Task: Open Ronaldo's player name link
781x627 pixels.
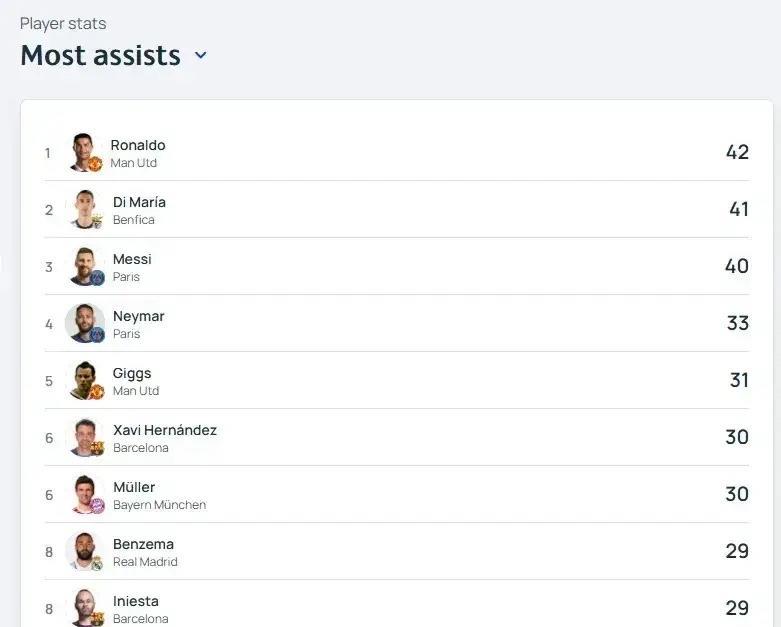Action: point(138,145)
